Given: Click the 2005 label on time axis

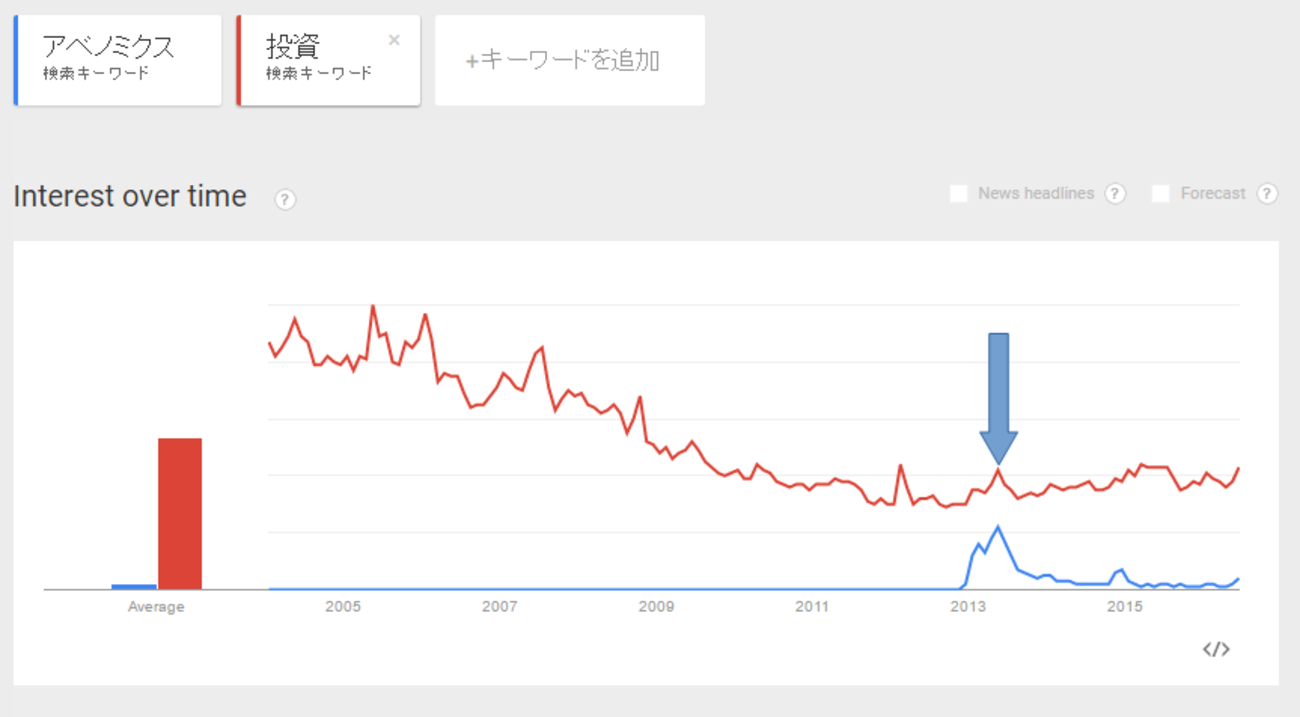Looking at the screenshot, I should 342,607.
